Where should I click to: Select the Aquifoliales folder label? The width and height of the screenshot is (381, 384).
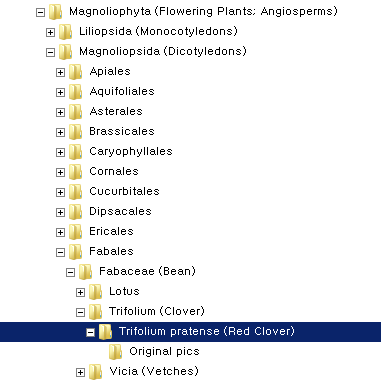(122, 91)
